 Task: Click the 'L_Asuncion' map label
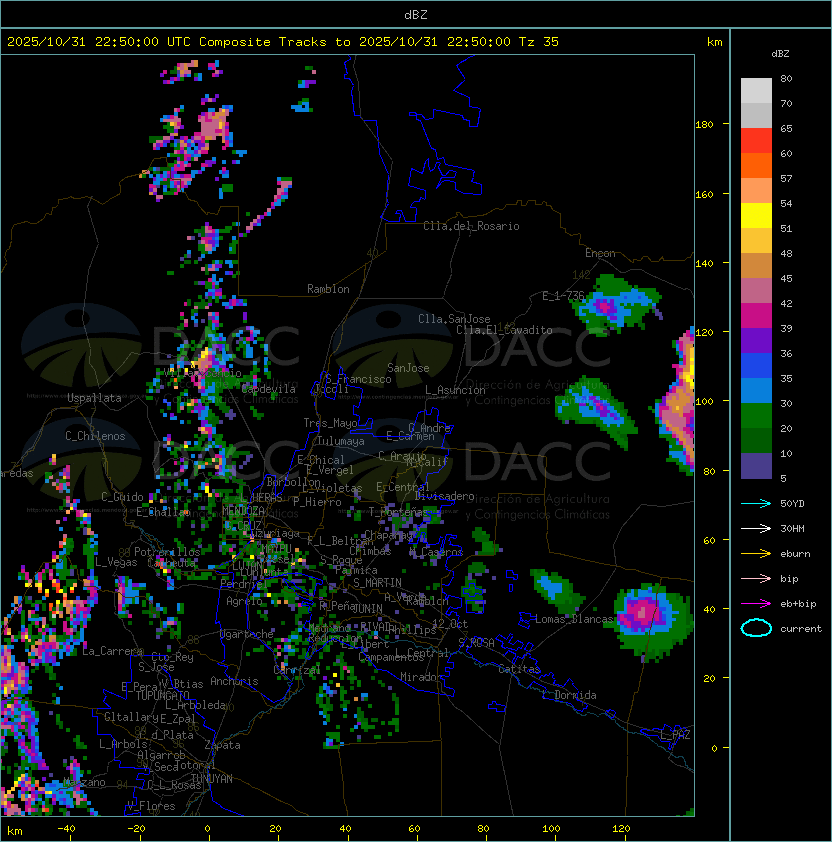[455, 390]
